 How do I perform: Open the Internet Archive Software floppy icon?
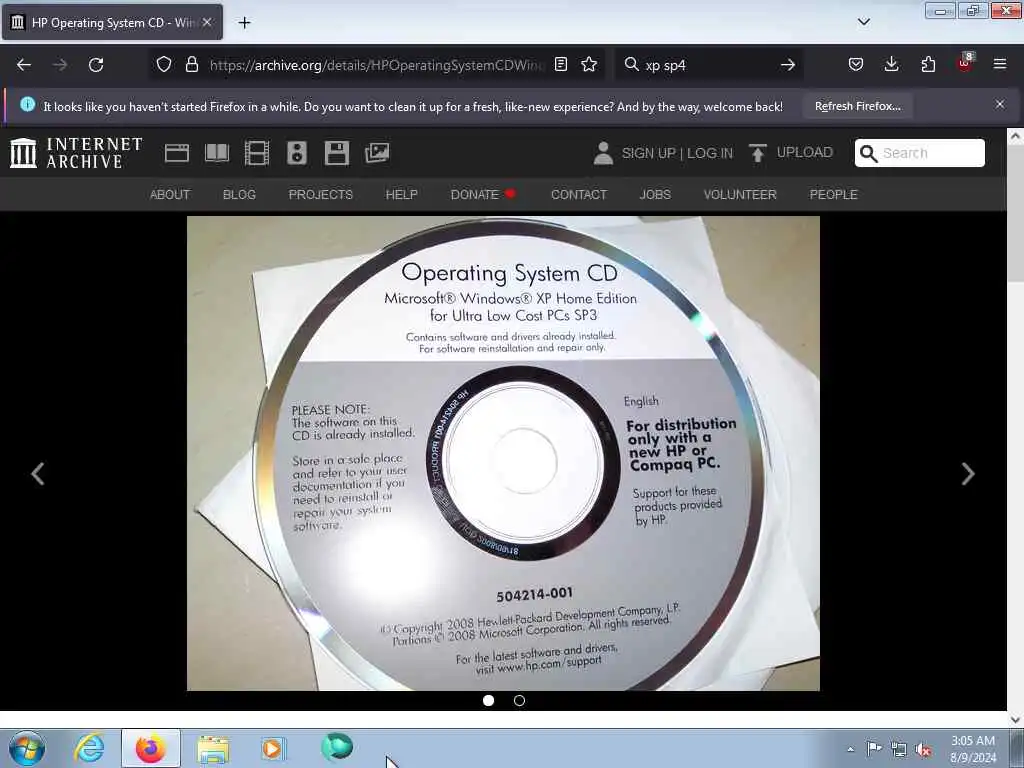[337, 153]
